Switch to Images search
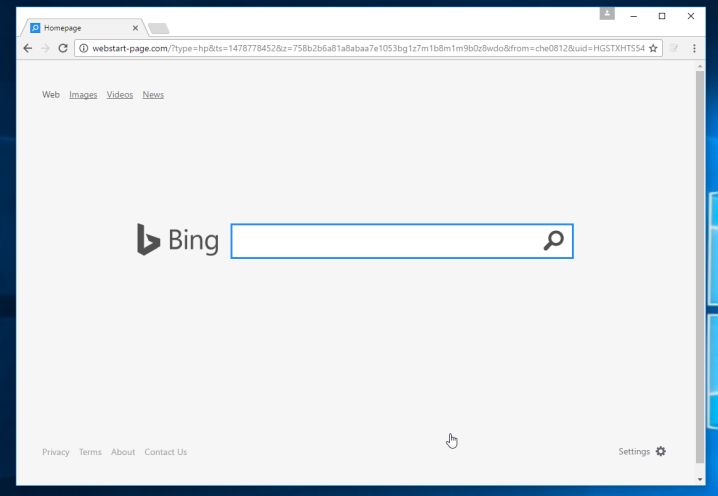This screenshot has width=718, height=496. pyautogui.click(x=83, y=95)
